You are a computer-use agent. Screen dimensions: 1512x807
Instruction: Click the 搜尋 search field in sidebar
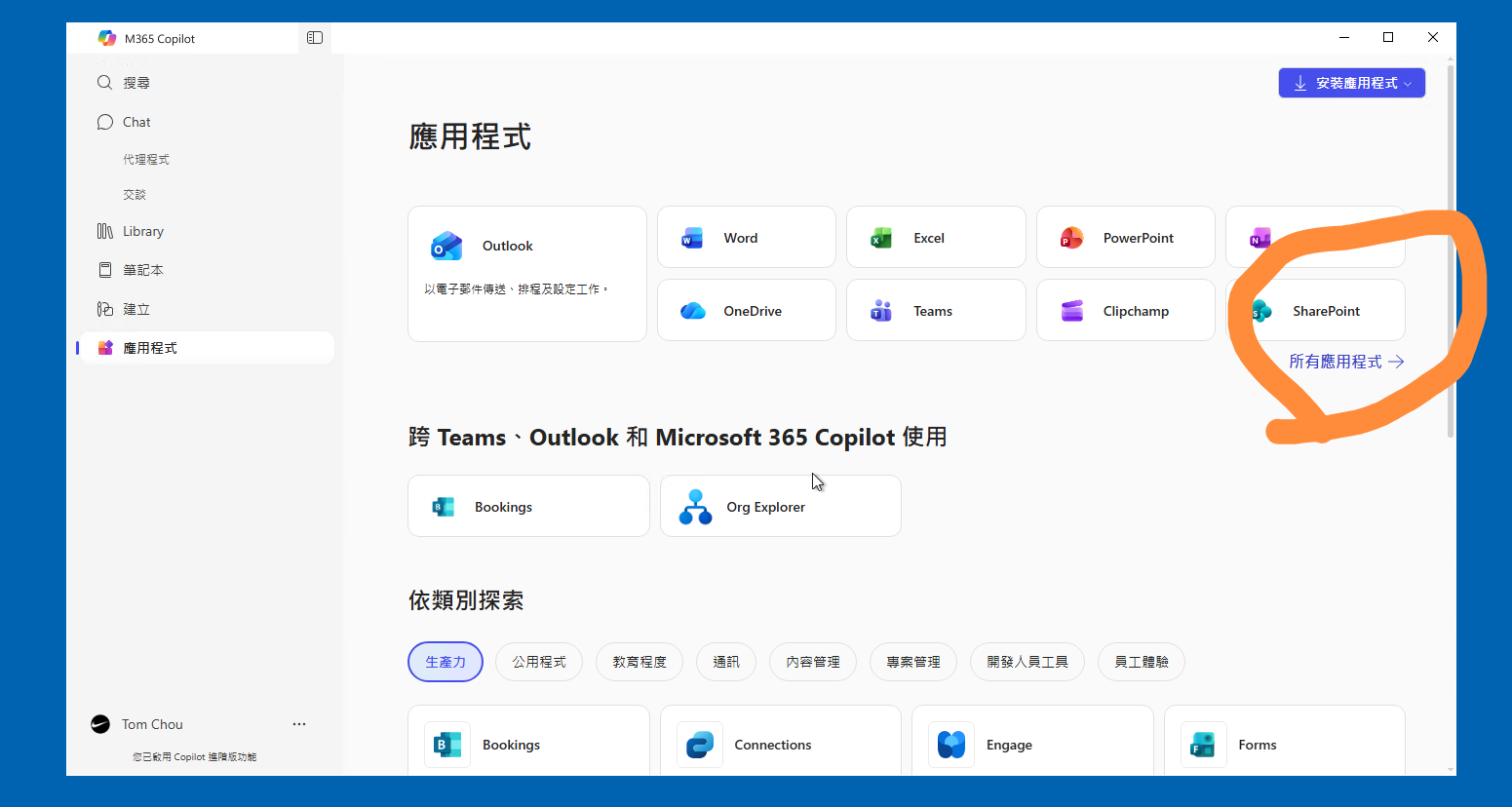[x=205, y=83]
